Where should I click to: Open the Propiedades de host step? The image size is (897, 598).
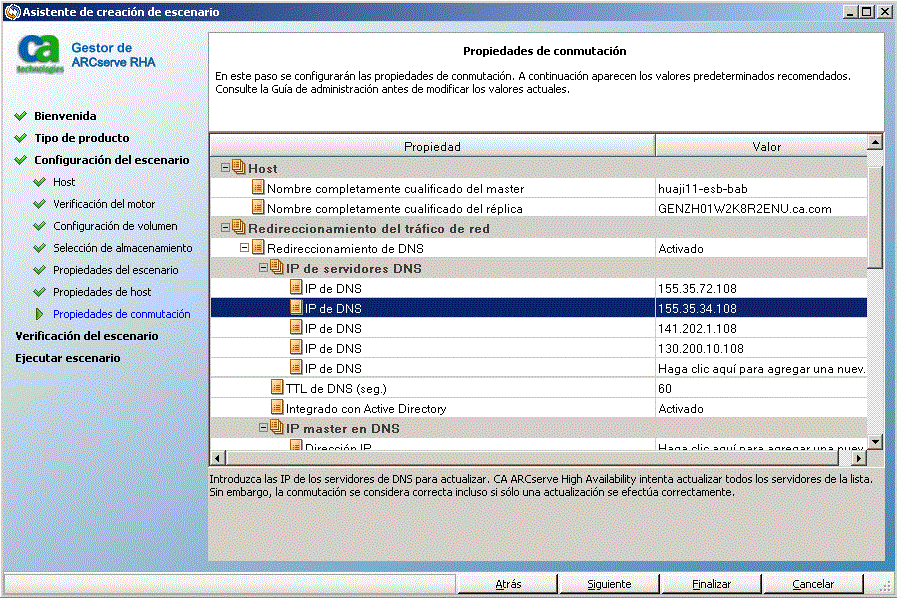point(102,292)
